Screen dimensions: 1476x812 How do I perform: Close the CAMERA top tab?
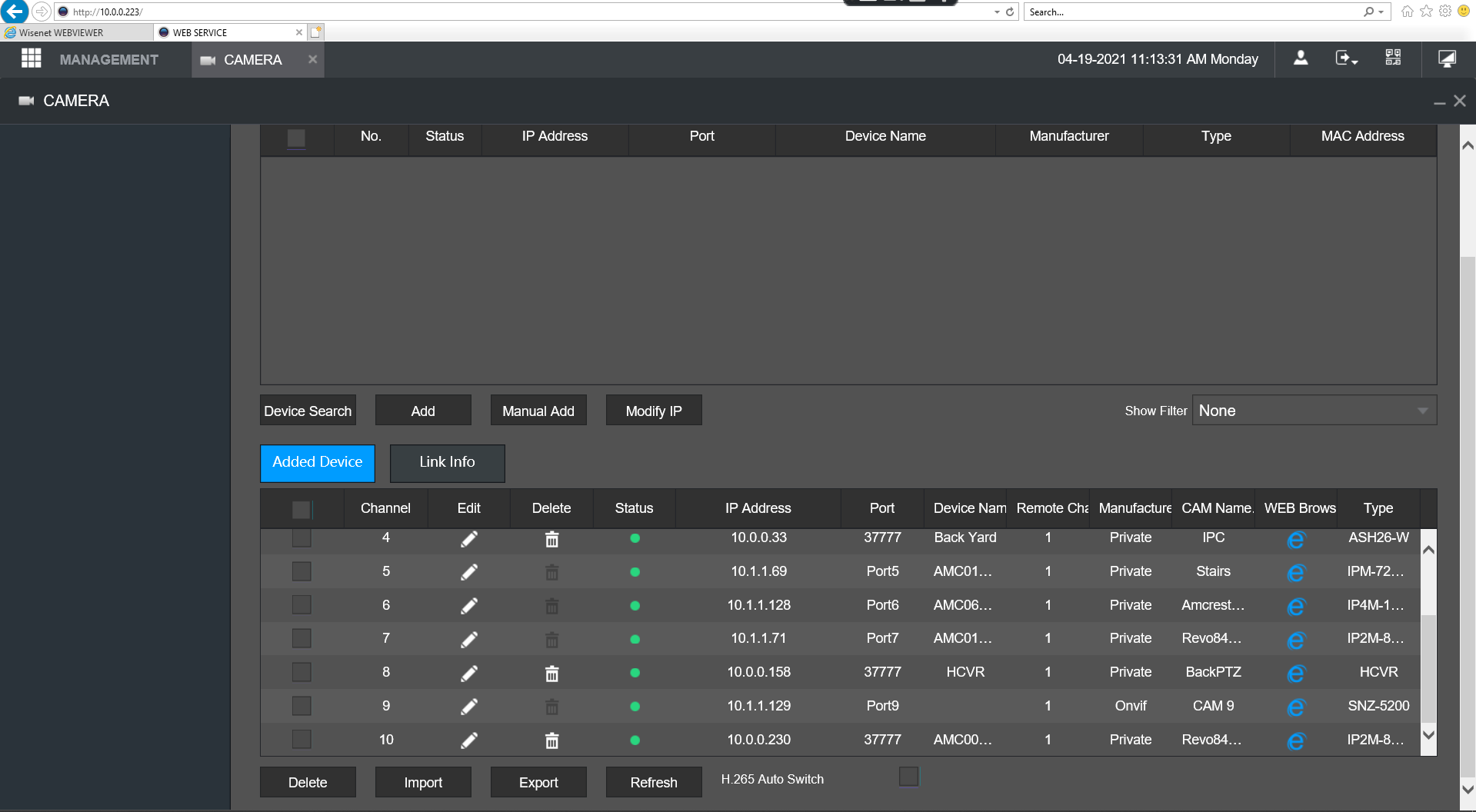click(x=312, y=59)
